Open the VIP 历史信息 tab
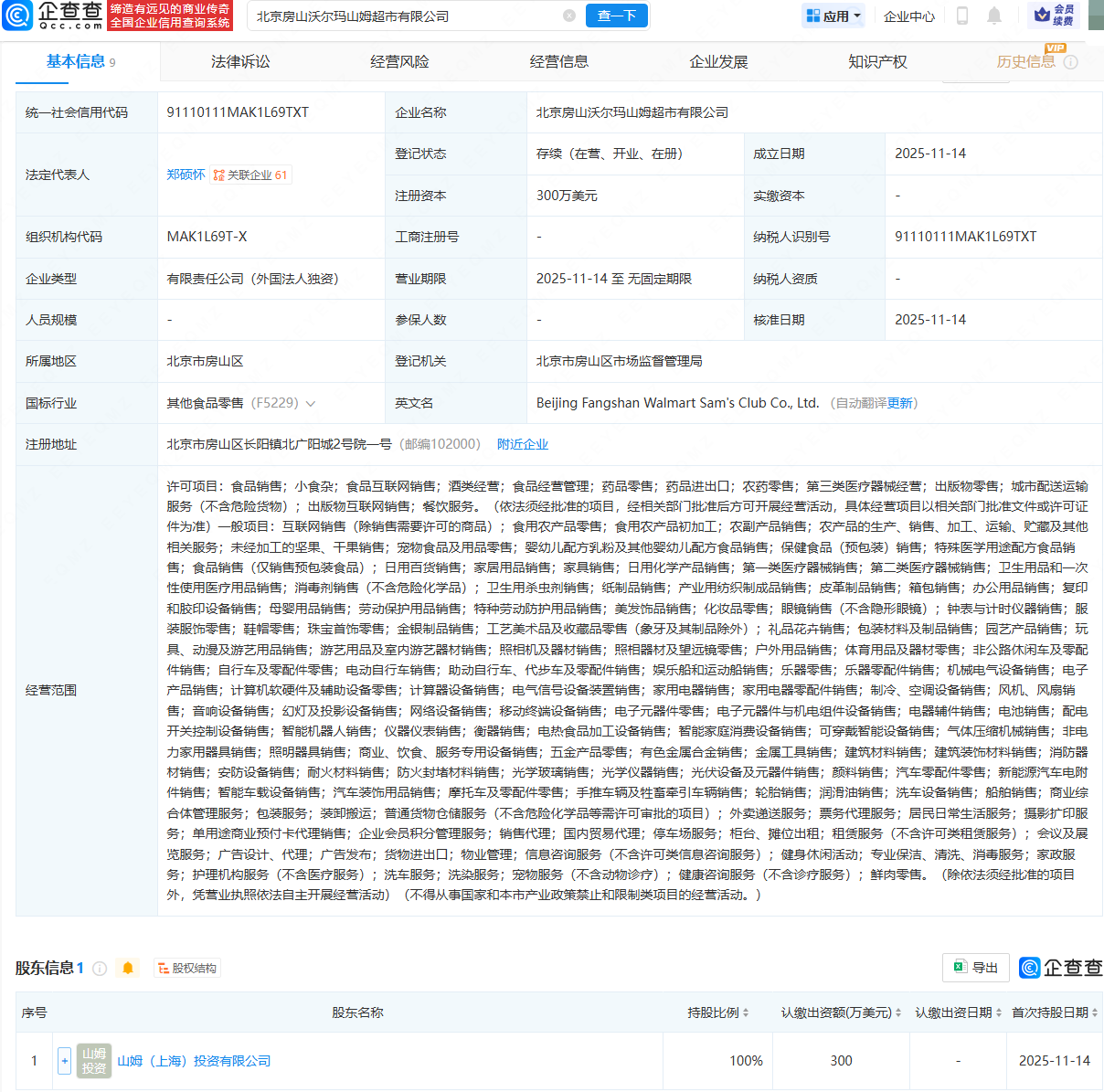Image resolution: width=1104 pixels, height=1092 pixels. point(1025,61)
